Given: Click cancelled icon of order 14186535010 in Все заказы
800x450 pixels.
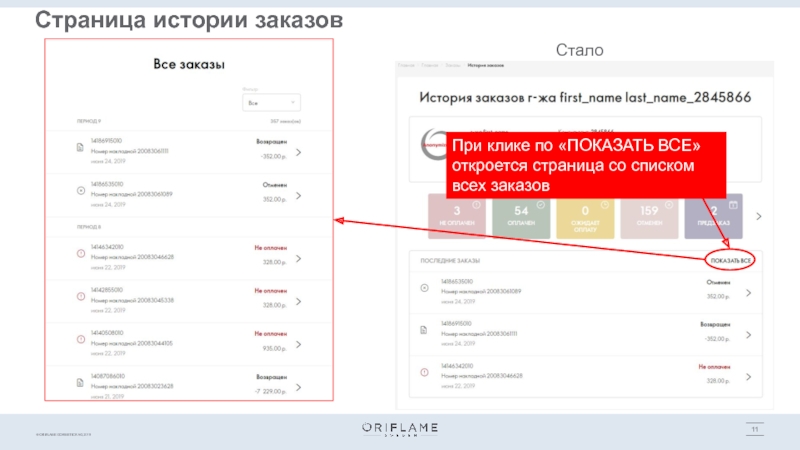Looking at the screenshot, I should (81, 190).
